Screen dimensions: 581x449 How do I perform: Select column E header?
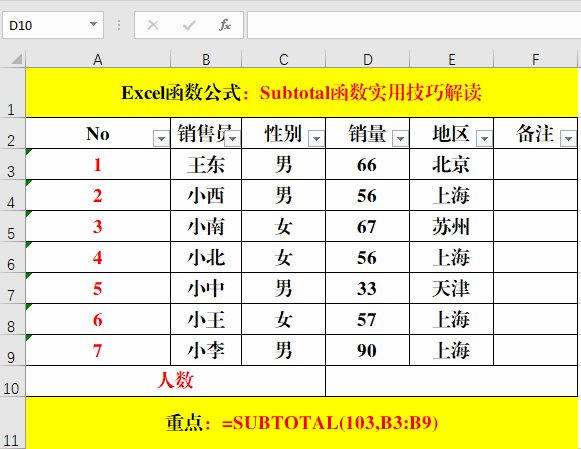pos(452,59)
